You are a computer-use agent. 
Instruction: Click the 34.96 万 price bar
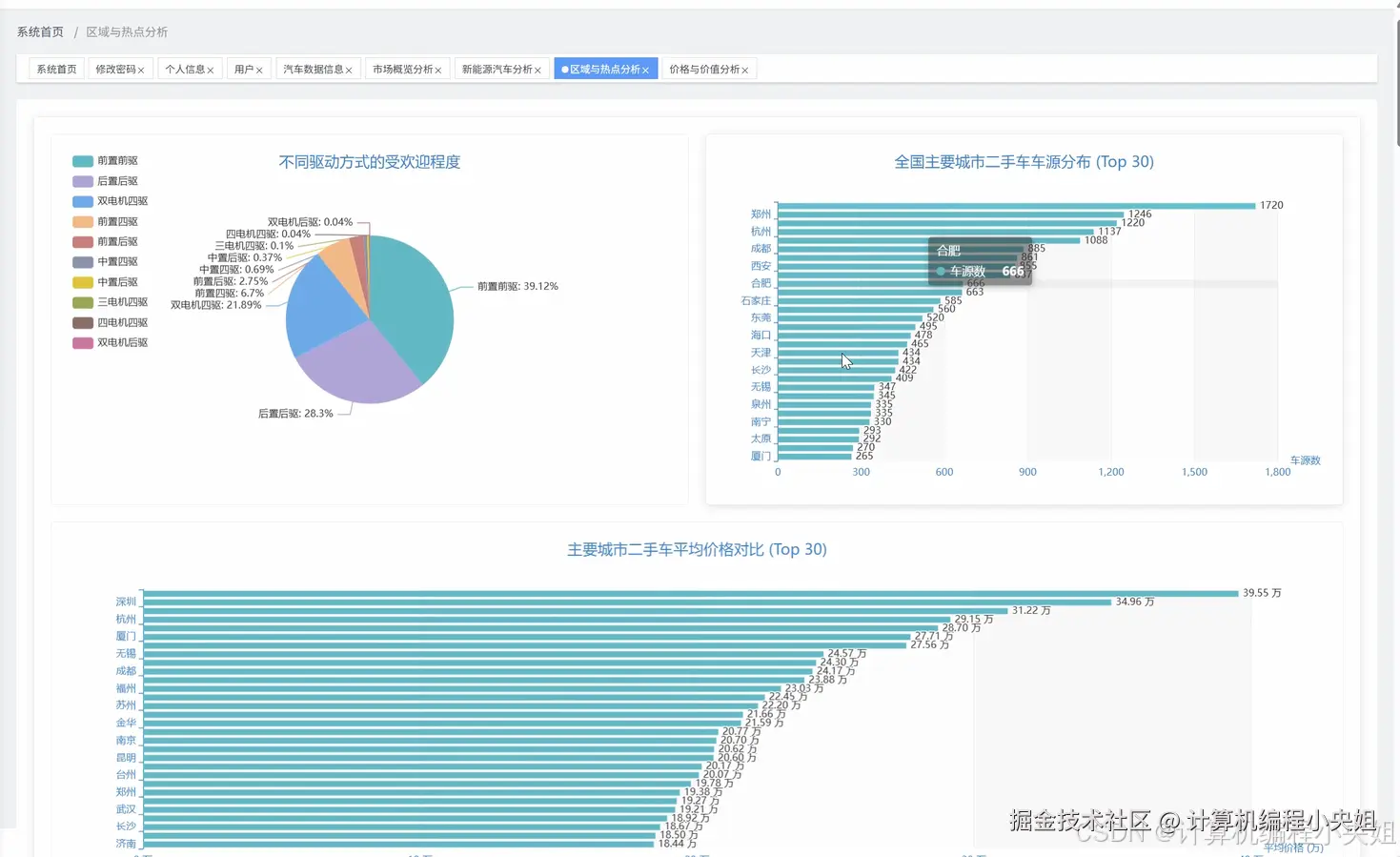coord(627,602)
